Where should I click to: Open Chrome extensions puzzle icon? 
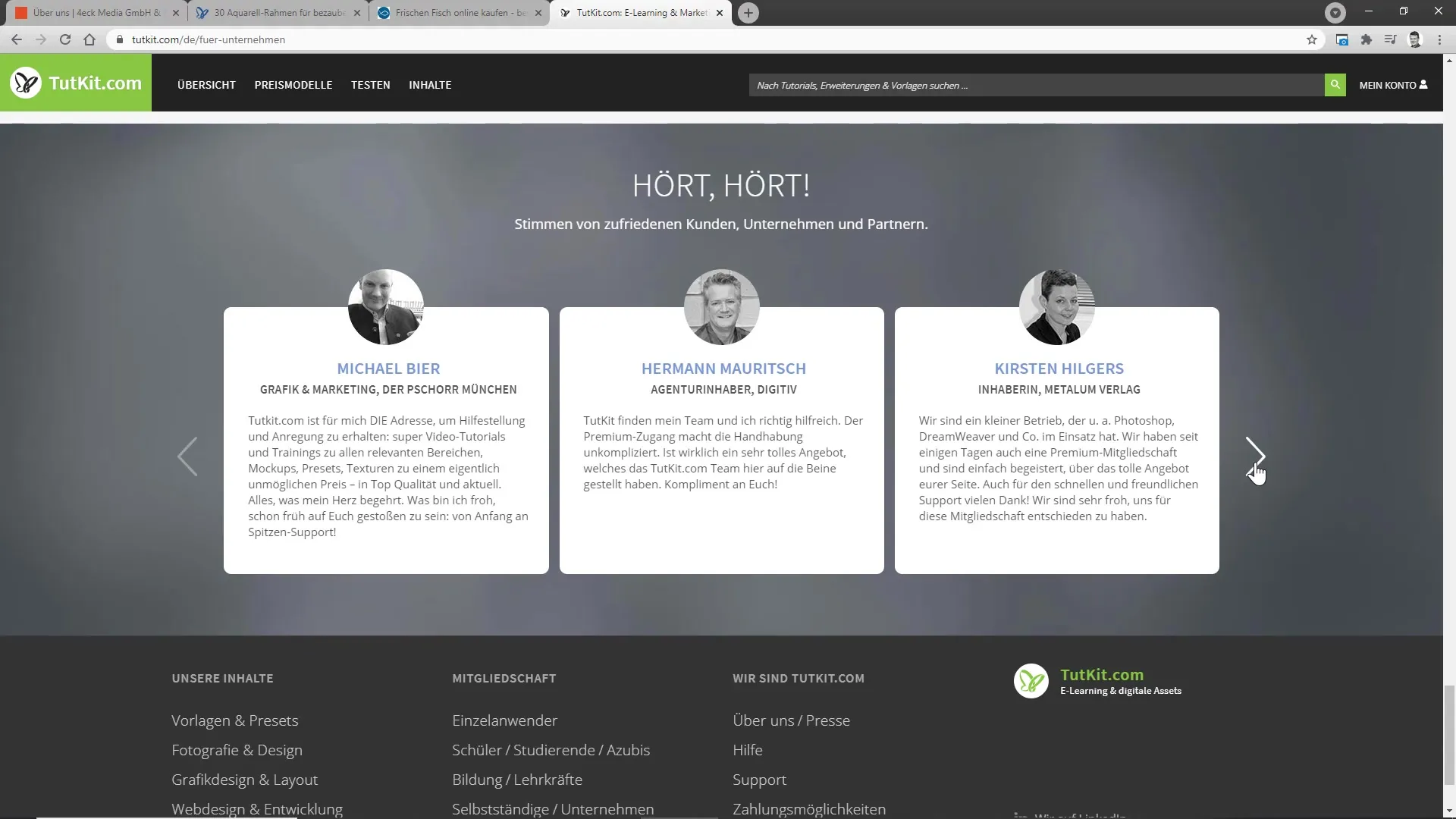coord(1367,39)
